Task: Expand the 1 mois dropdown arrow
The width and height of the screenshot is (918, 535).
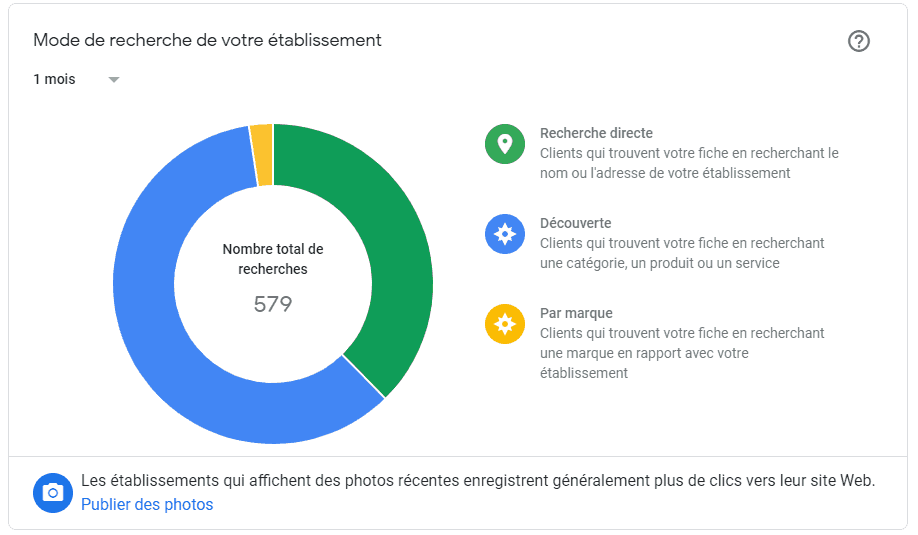Action: point(114,80)
